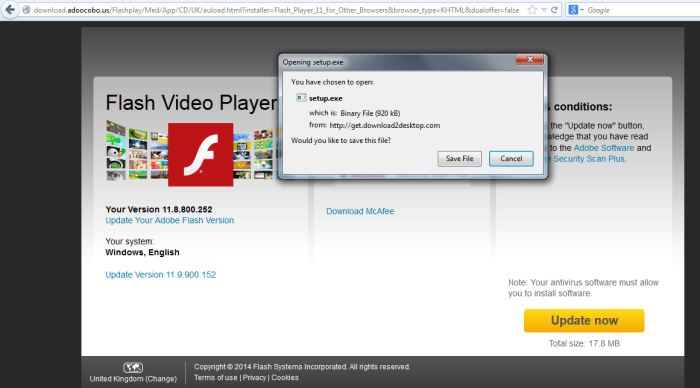Select the get.download2desktop.com source URL text
Viewport: 700px width, 388px height.
385,125
